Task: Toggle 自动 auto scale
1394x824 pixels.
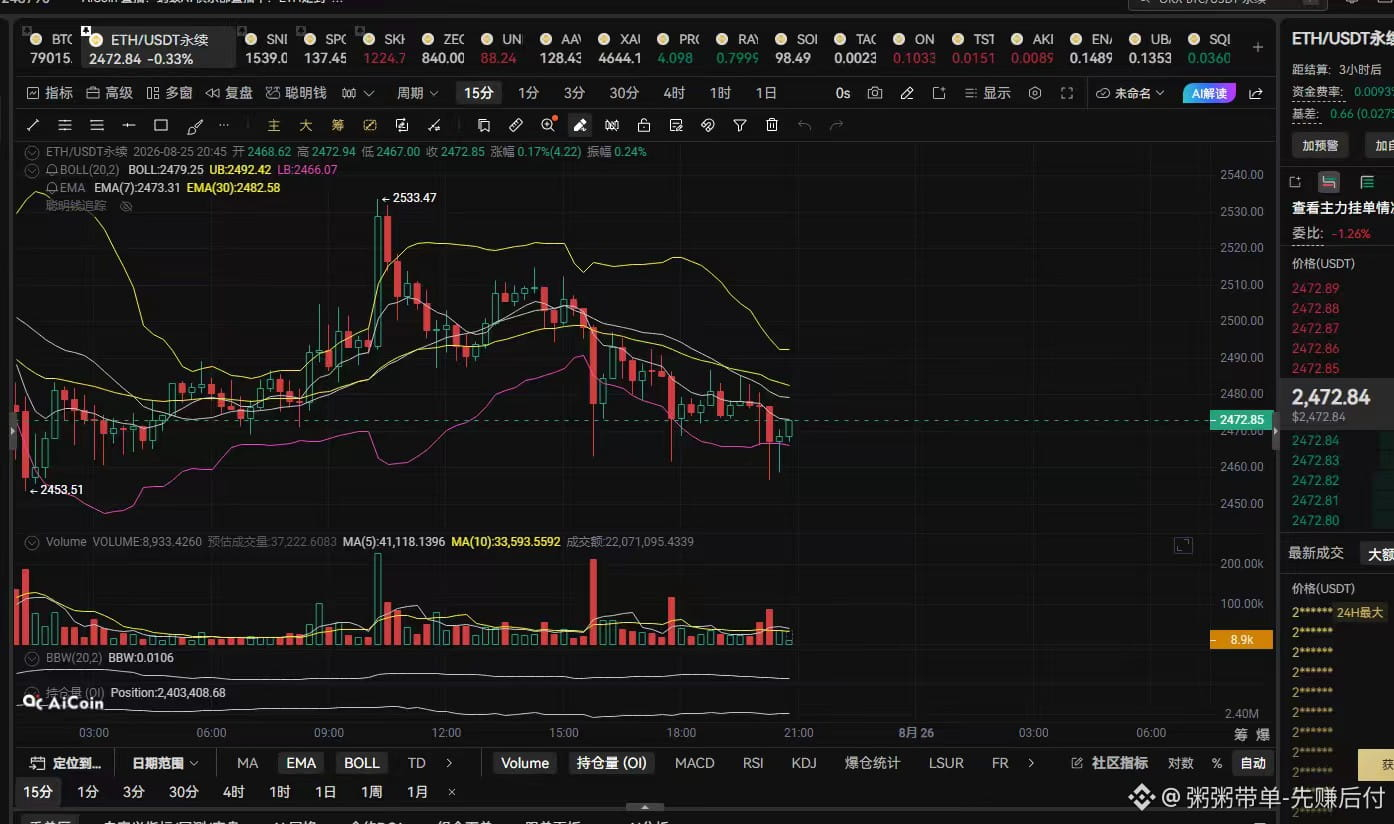Action: (1253, 763)
